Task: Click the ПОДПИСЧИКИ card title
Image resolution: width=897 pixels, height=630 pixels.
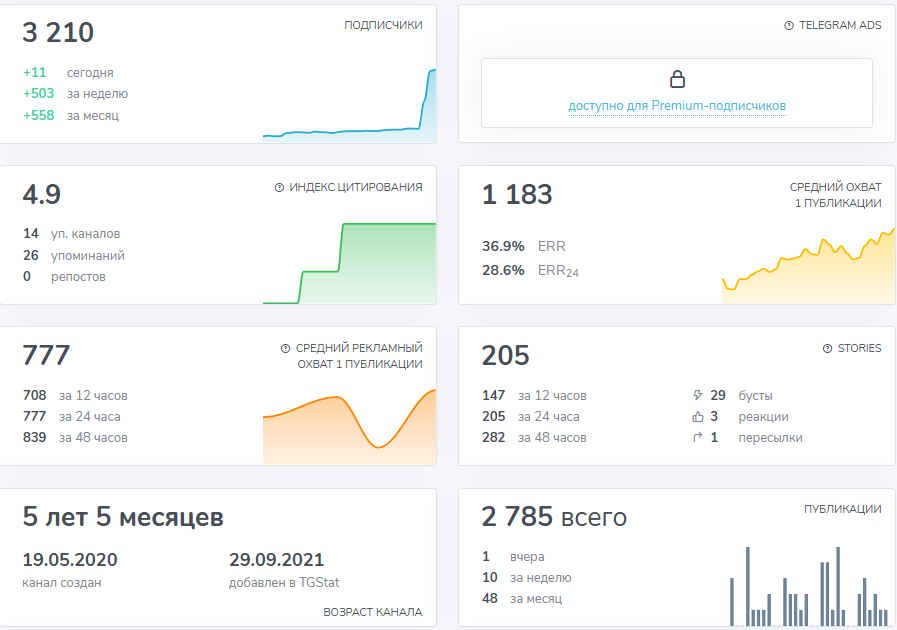Action: 383,26
